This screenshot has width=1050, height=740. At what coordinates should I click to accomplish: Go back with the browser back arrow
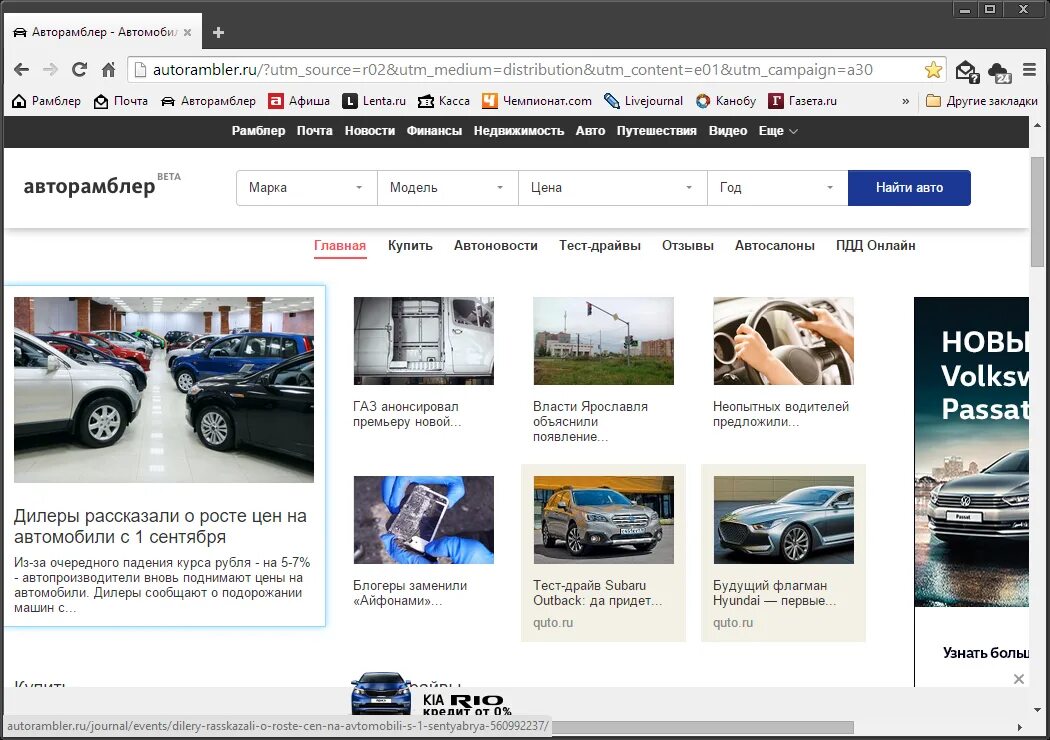[21, 70]
